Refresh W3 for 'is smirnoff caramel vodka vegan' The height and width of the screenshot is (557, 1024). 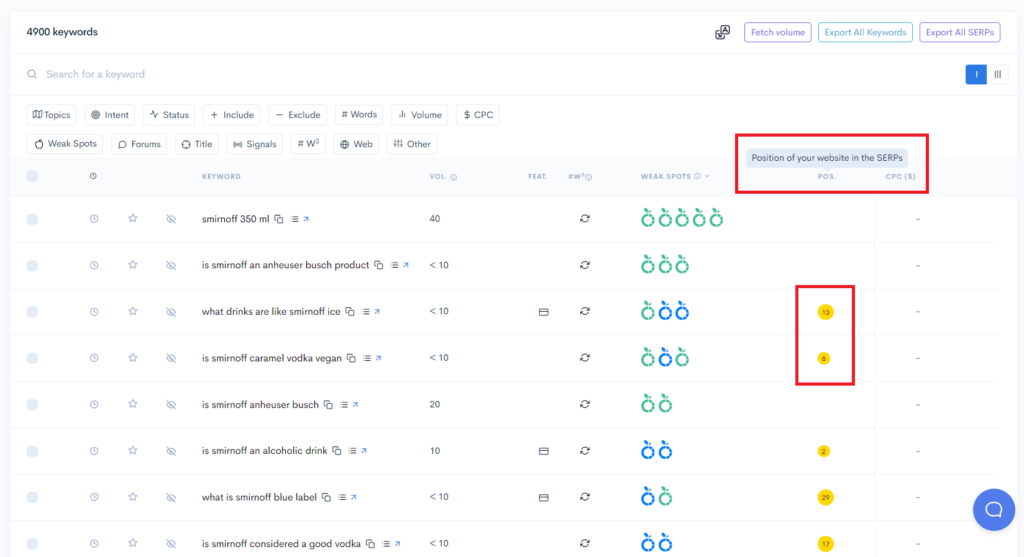click(584, 358)
